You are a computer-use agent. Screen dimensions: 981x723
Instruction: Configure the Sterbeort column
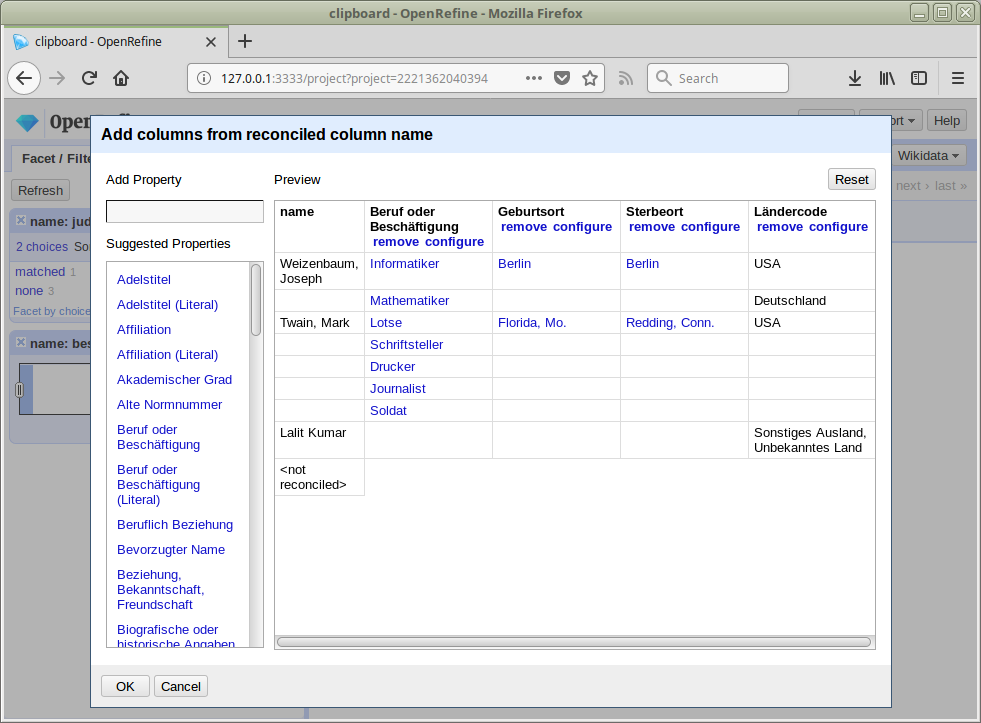point(710,227)
